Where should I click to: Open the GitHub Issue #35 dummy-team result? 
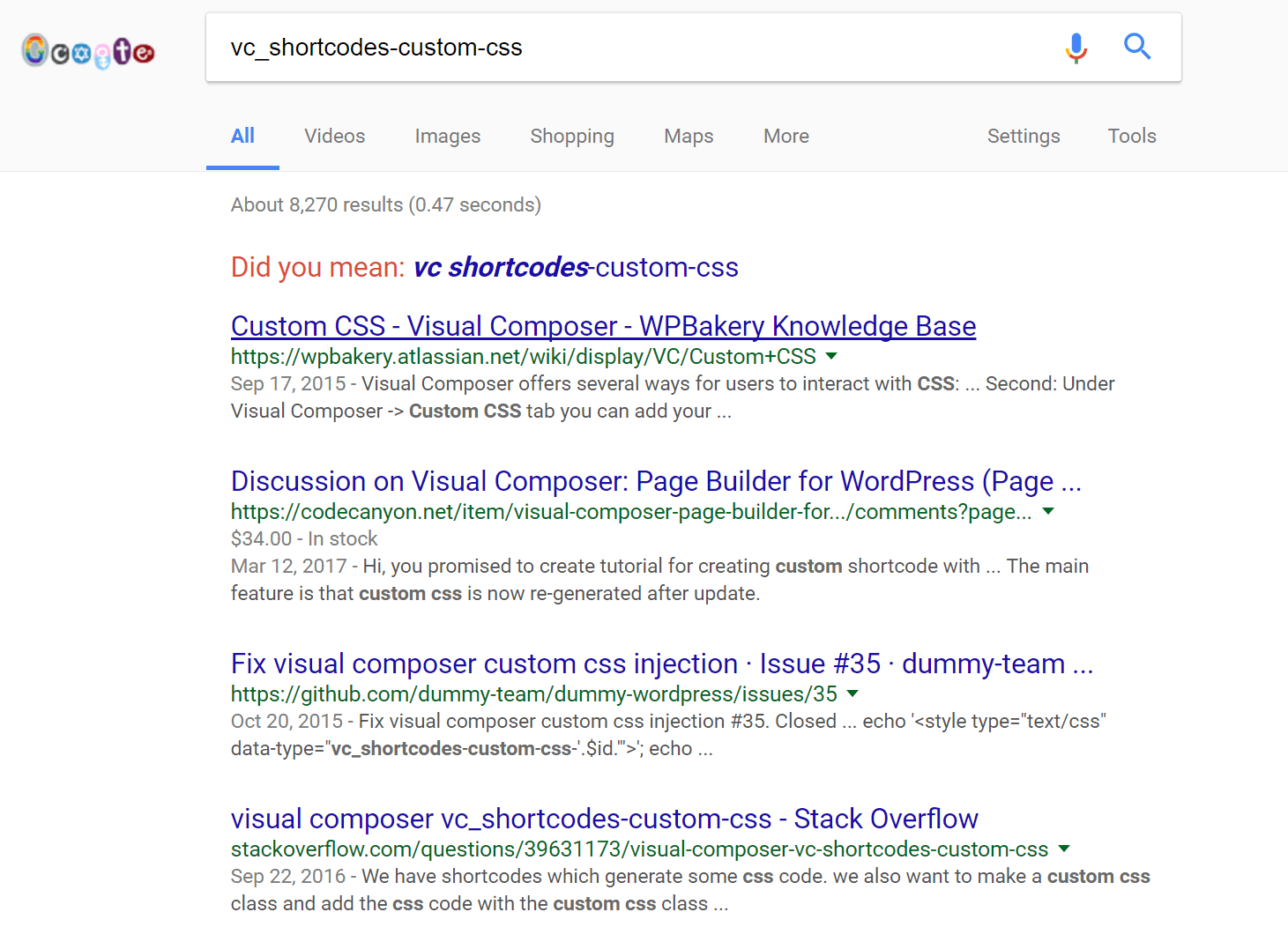pos(662,664)
